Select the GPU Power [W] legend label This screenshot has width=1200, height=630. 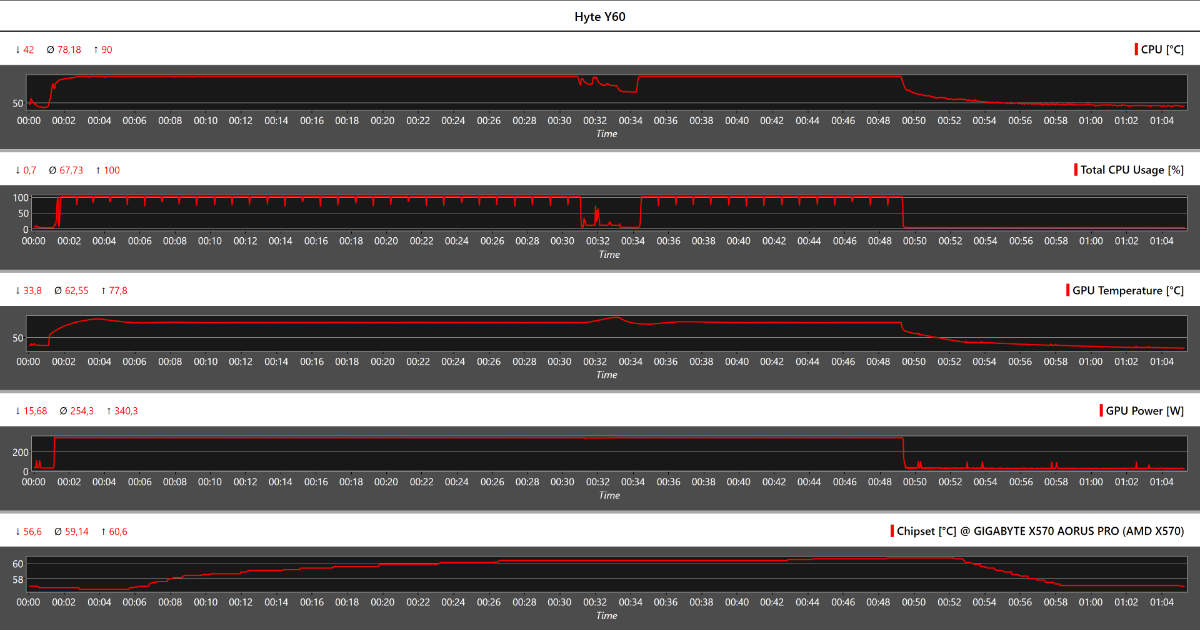coord(1145,411)
